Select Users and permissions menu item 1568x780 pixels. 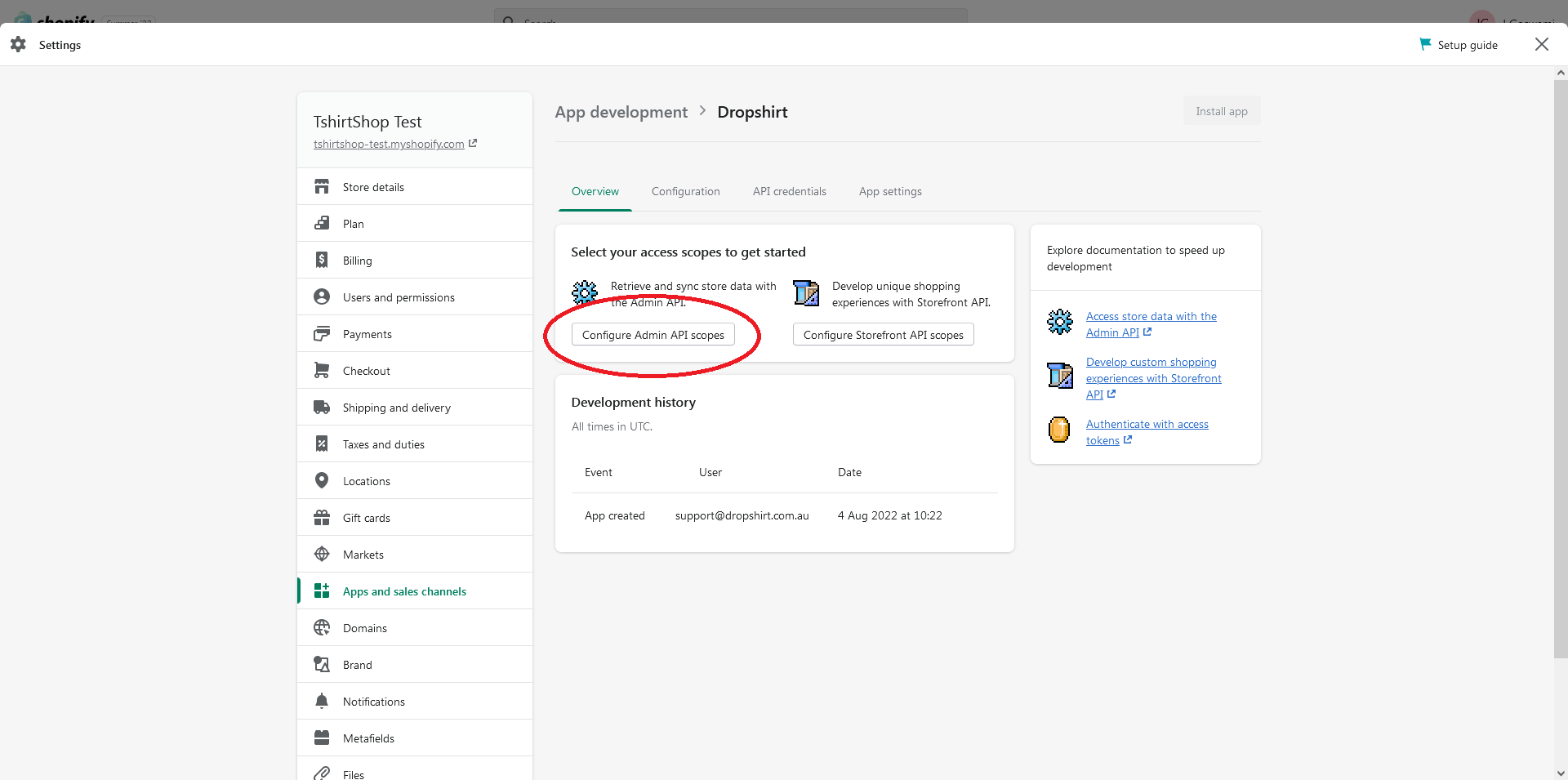click(x=415, y=297)
